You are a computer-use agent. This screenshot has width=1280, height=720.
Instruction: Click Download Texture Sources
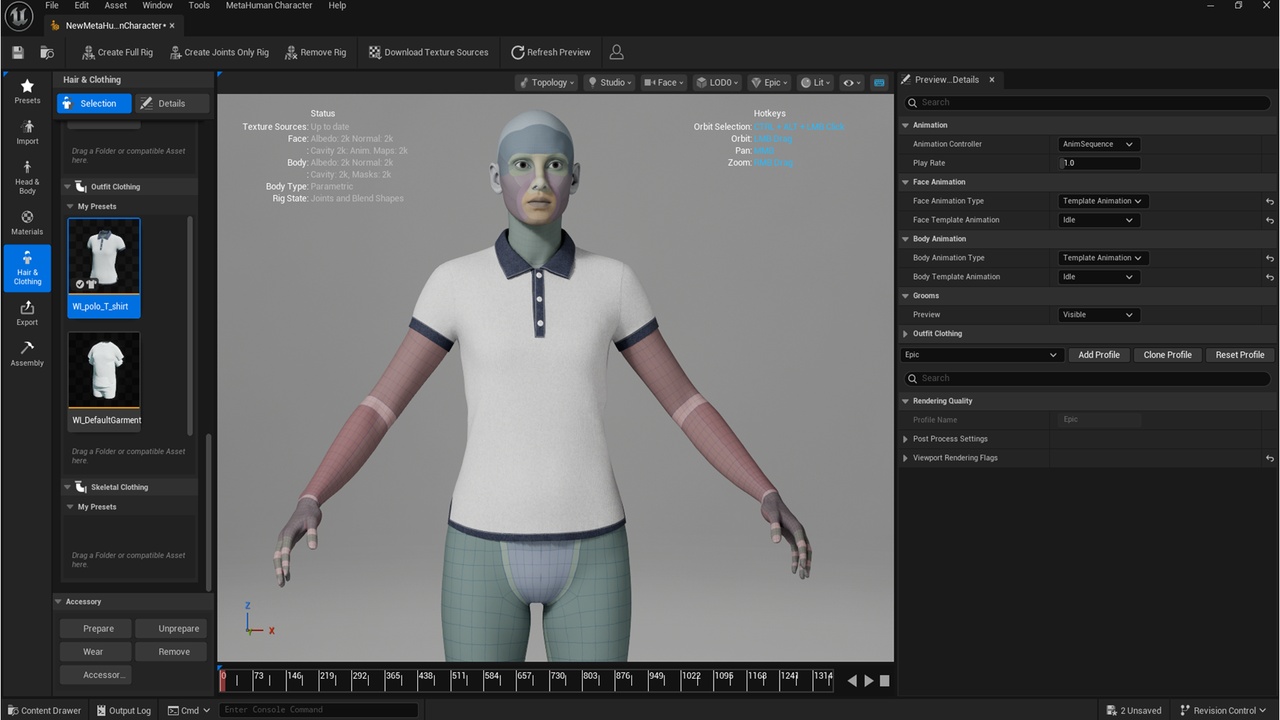428,52
